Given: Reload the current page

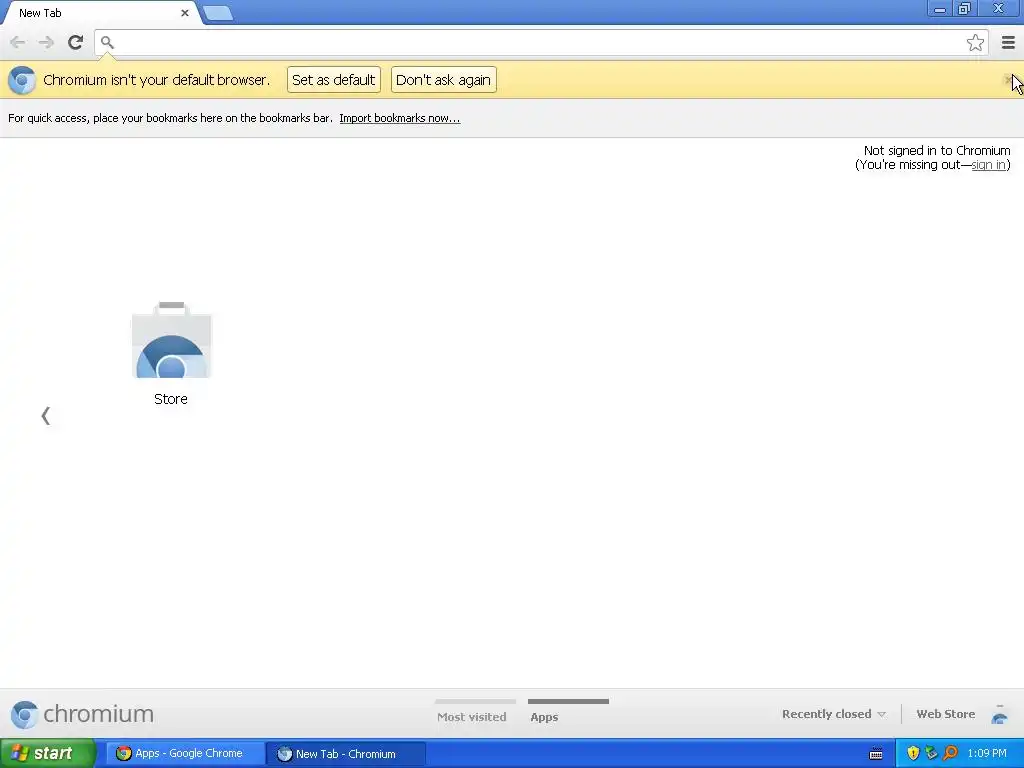Looking at the screenshot, I should pyautogui.click(x=75, y=42).
